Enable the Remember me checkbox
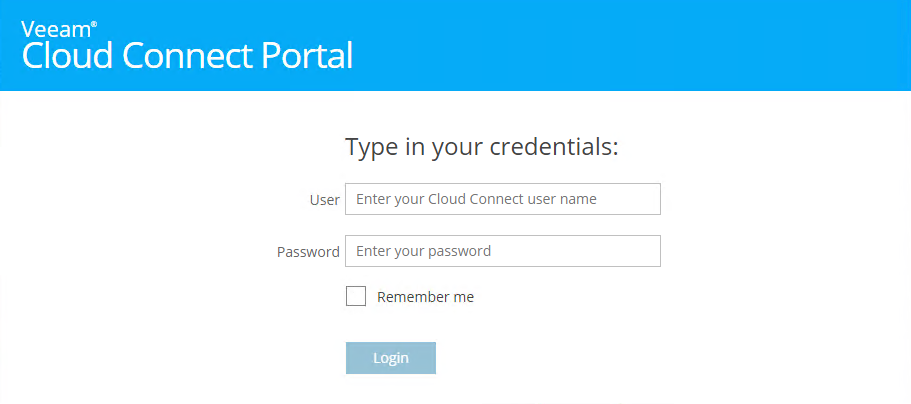This screenshot has height=404, width=911. [x=356, y=297]
